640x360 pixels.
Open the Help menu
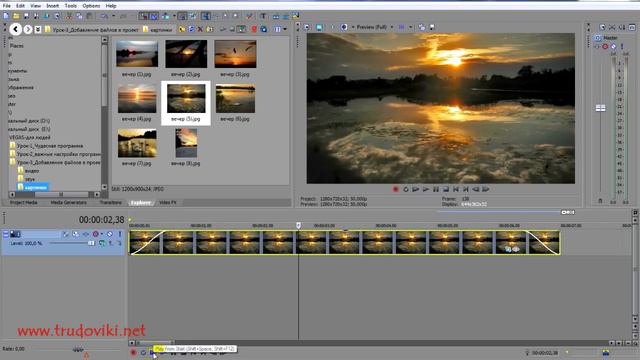click(111, 6)
